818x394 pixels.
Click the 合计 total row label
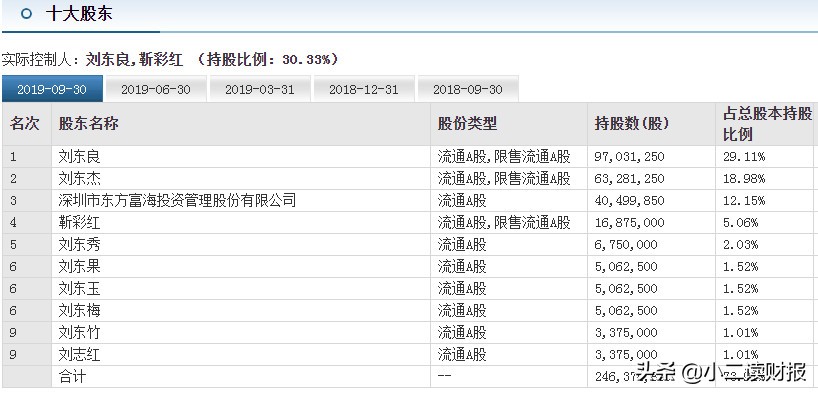73,376
